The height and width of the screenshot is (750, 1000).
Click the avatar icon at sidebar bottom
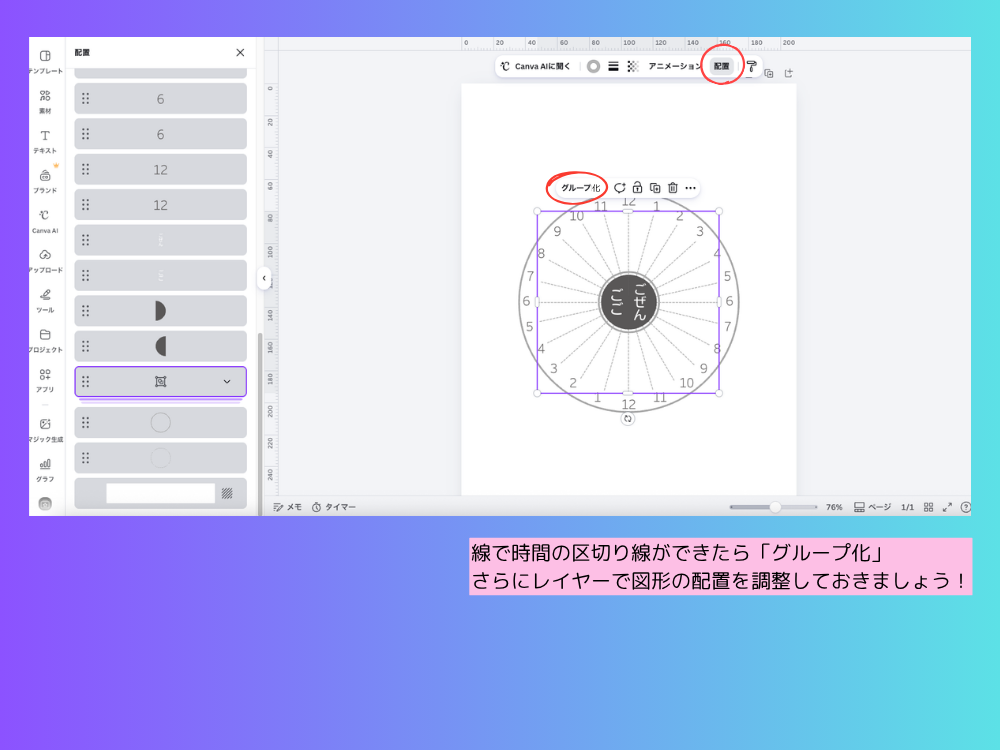[x=45, y=504]
